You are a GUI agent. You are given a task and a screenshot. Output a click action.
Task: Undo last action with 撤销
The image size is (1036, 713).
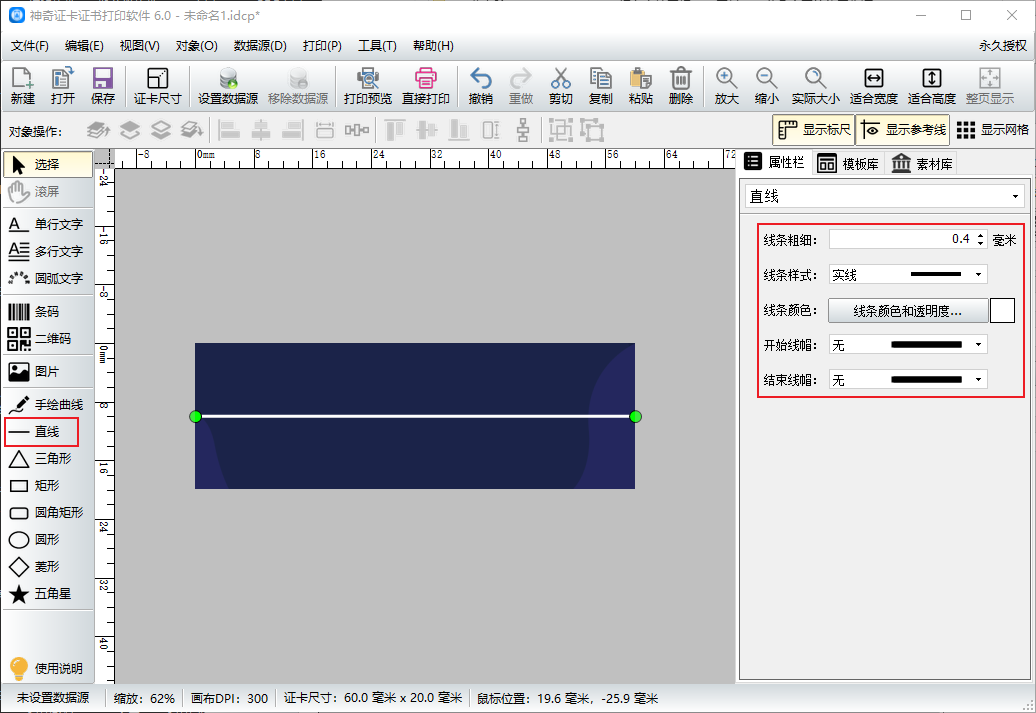(x=480, y=86)
